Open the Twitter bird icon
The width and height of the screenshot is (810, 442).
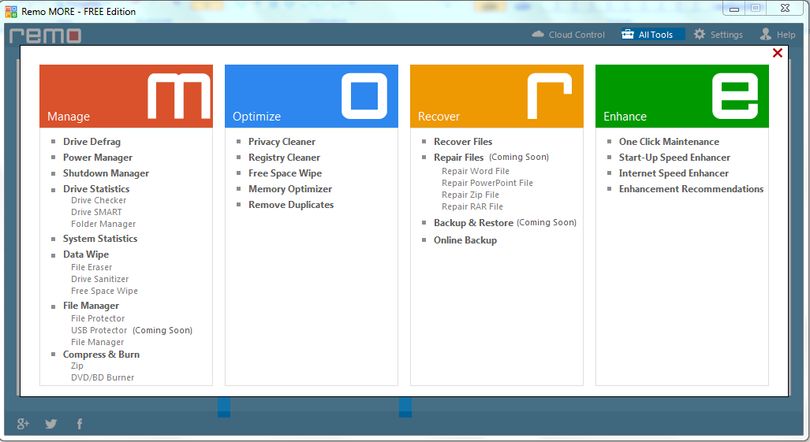(x=51, y=424)
